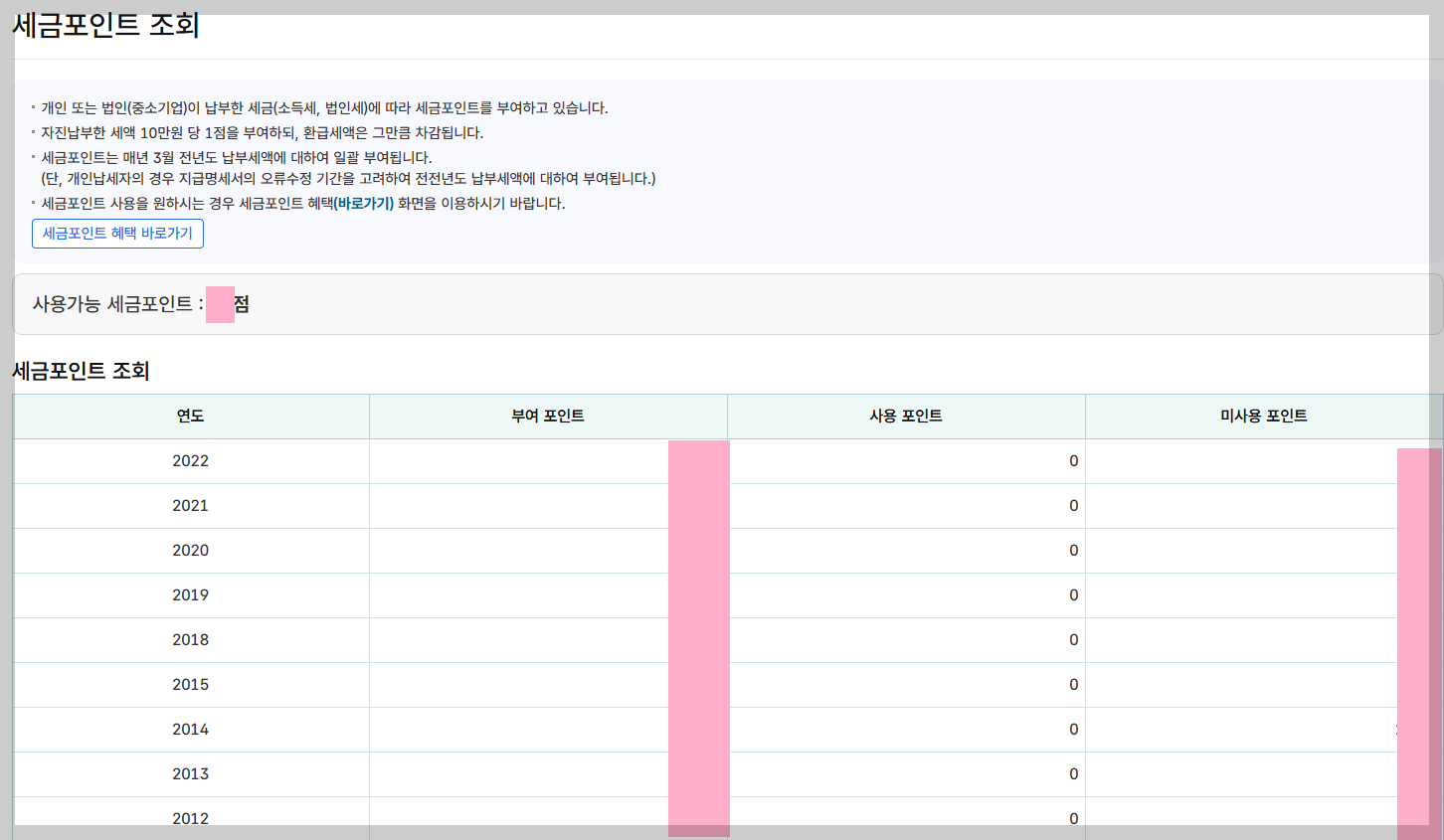Screen dimensions: 1444x840
Task: Click the 연도 column header
Action: [190, 416]
